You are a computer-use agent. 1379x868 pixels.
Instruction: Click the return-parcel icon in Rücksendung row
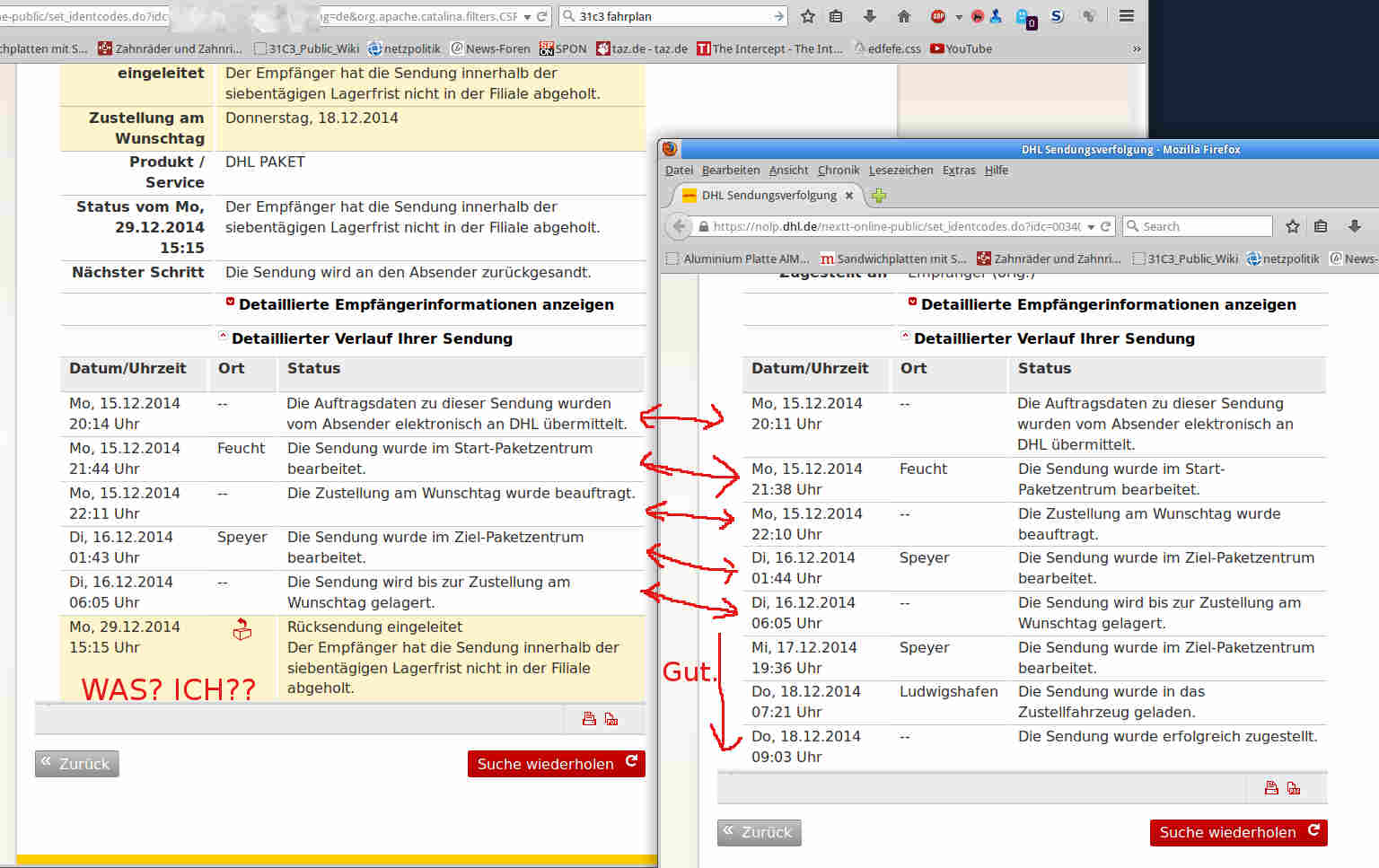(x=242, y=629)
